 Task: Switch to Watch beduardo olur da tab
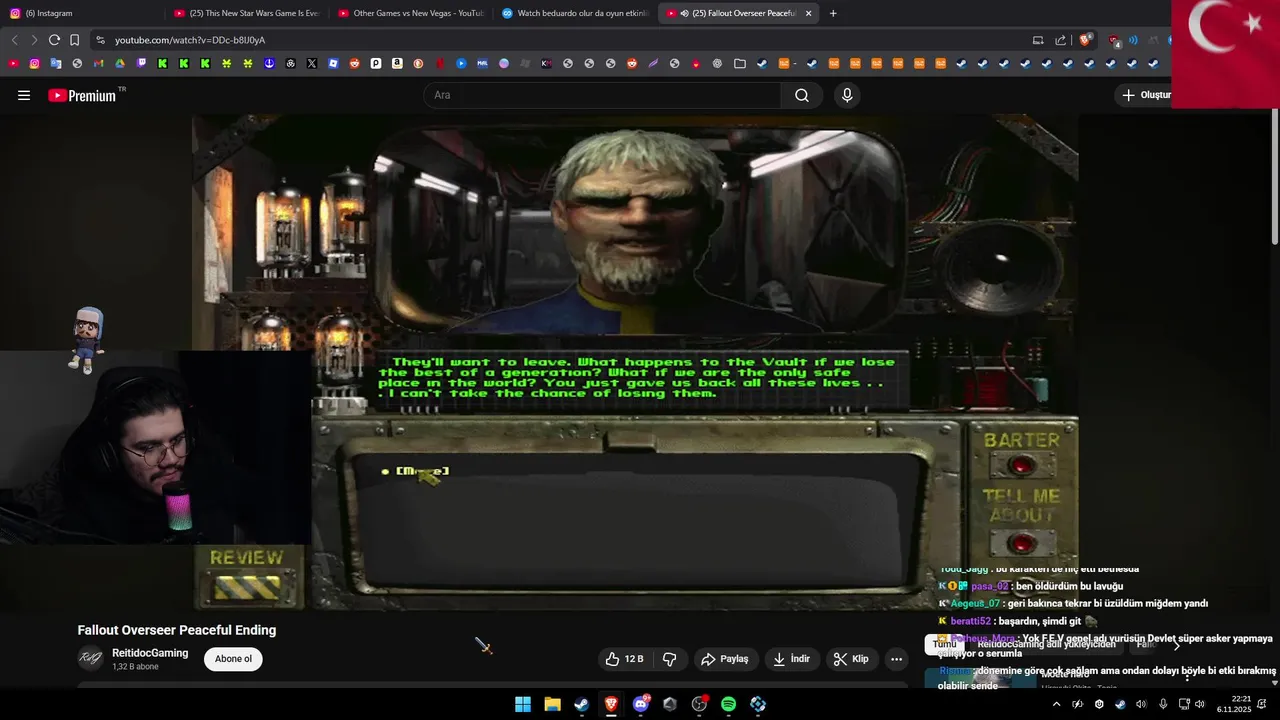point(574,13)
